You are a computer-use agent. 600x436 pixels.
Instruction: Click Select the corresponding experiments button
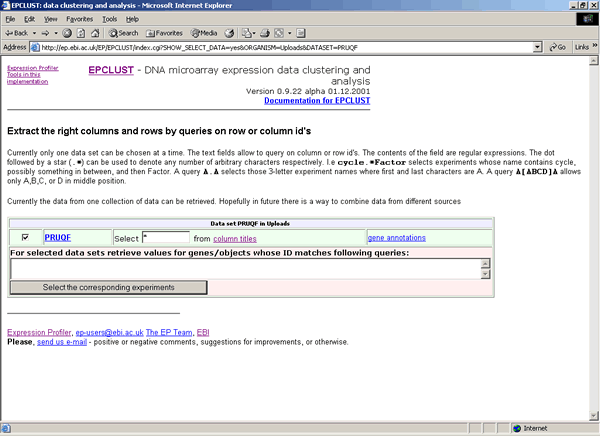coord(109,287)
